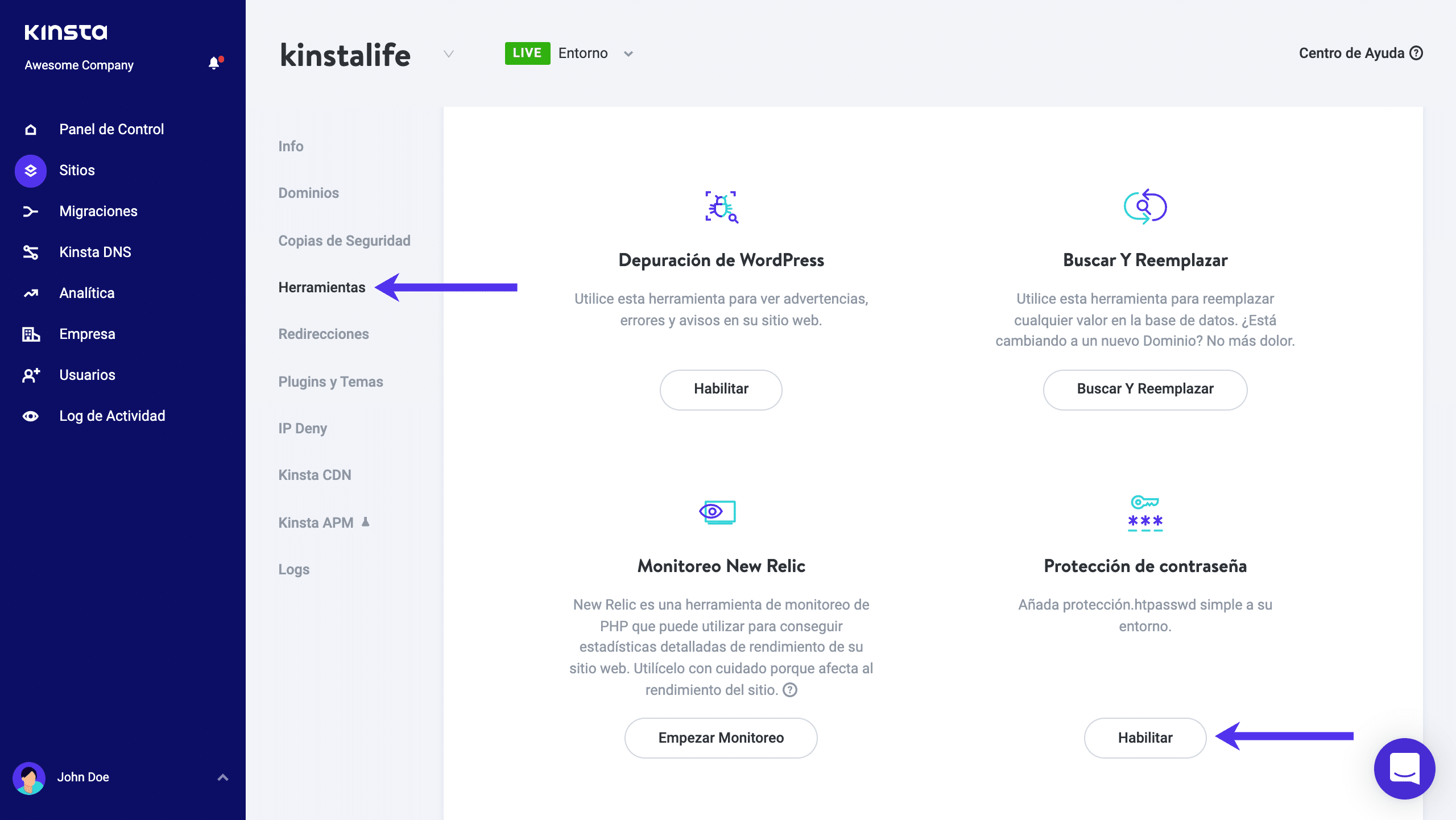This screenshot has width=1456, height=820.
Task: Open the Intercom chat bubble
Action: point(1404,768)
